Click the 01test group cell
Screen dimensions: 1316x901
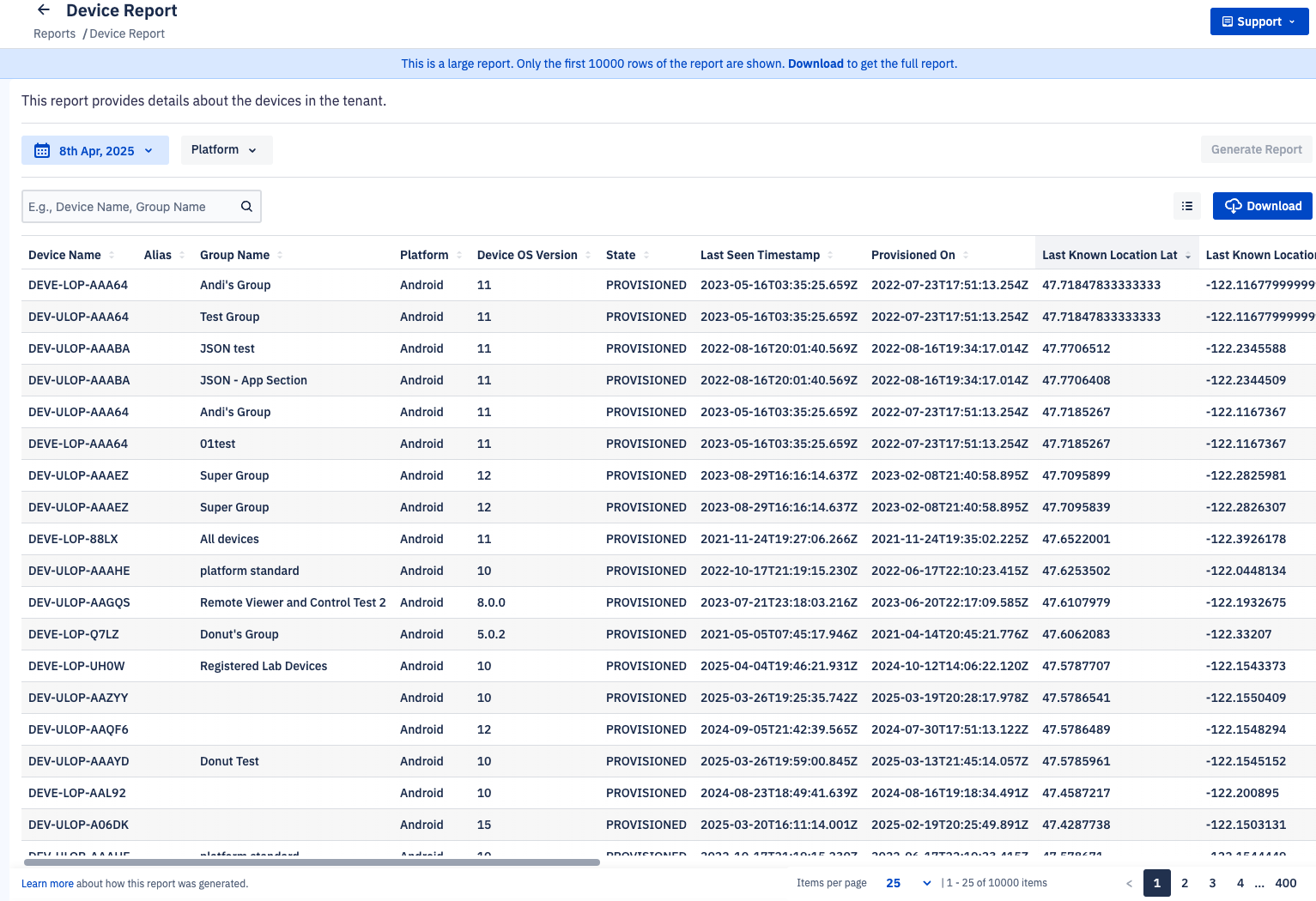coord(217,444)
